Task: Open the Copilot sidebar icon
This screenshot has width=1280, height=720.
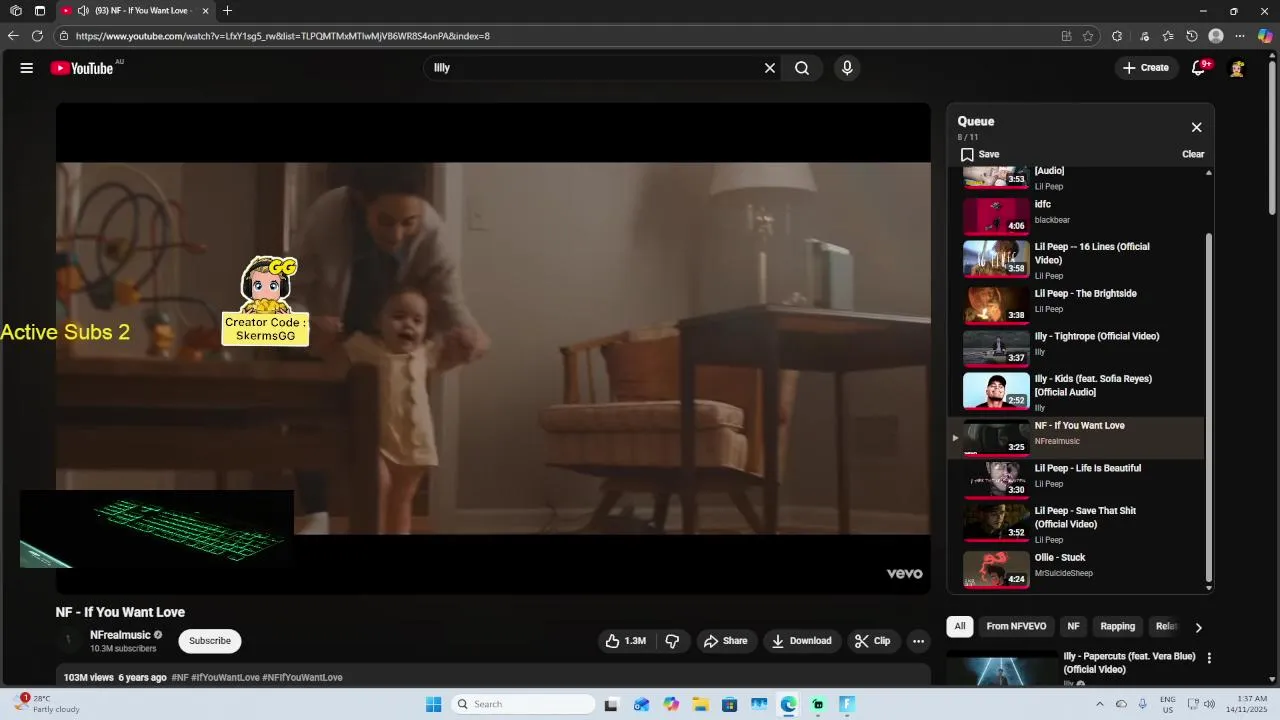Action: point(1265,36)
